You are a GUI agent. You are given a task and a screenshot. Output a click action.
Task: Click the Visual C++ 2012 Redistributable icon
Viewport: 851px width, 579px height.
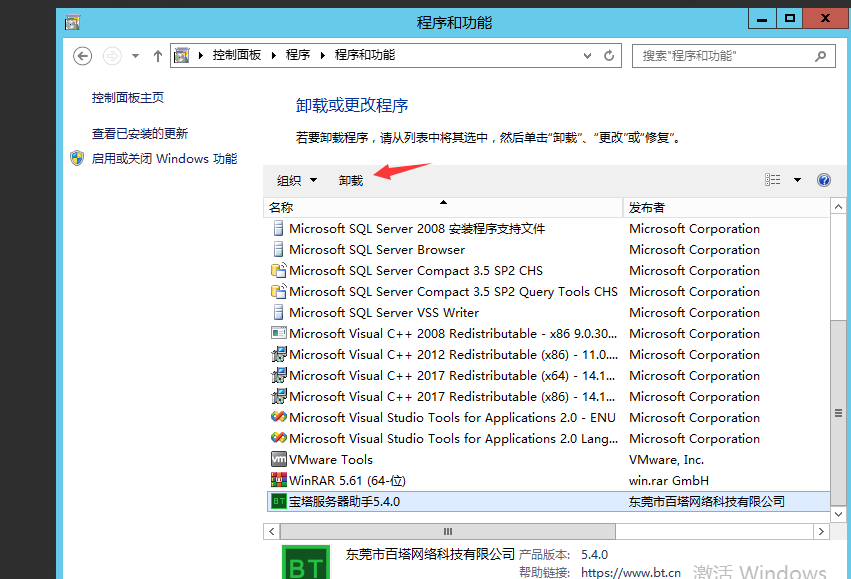point(278,354)
